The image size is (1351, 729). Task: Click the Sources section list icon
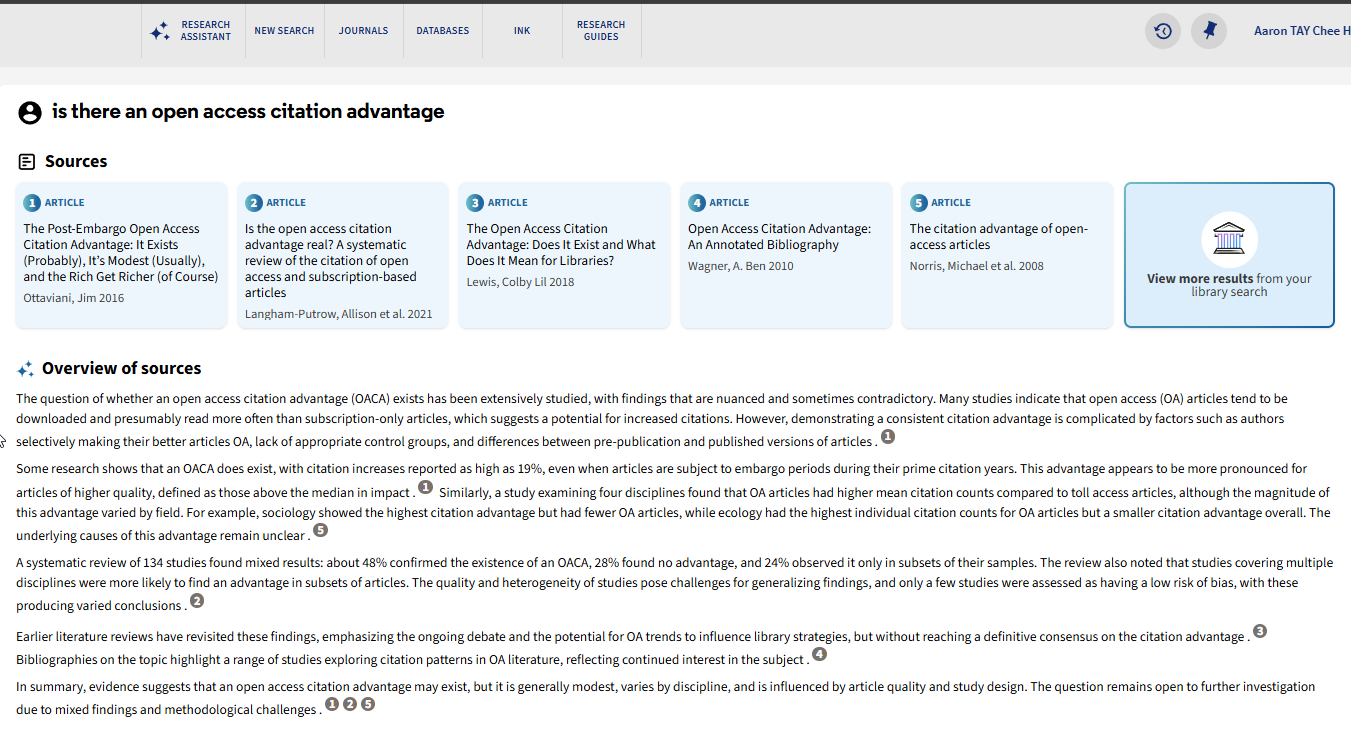click(x=27, y=161)
